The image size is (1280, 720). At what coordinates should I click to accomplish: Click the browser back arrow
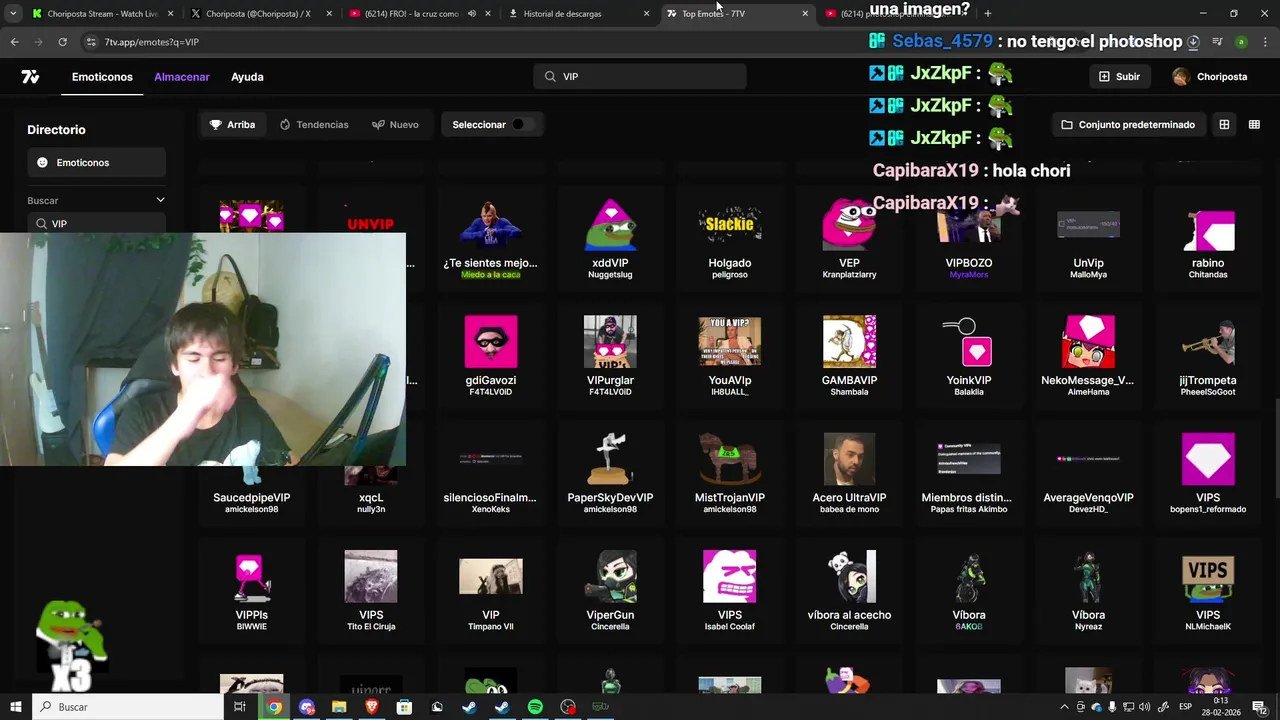(14, 42)
